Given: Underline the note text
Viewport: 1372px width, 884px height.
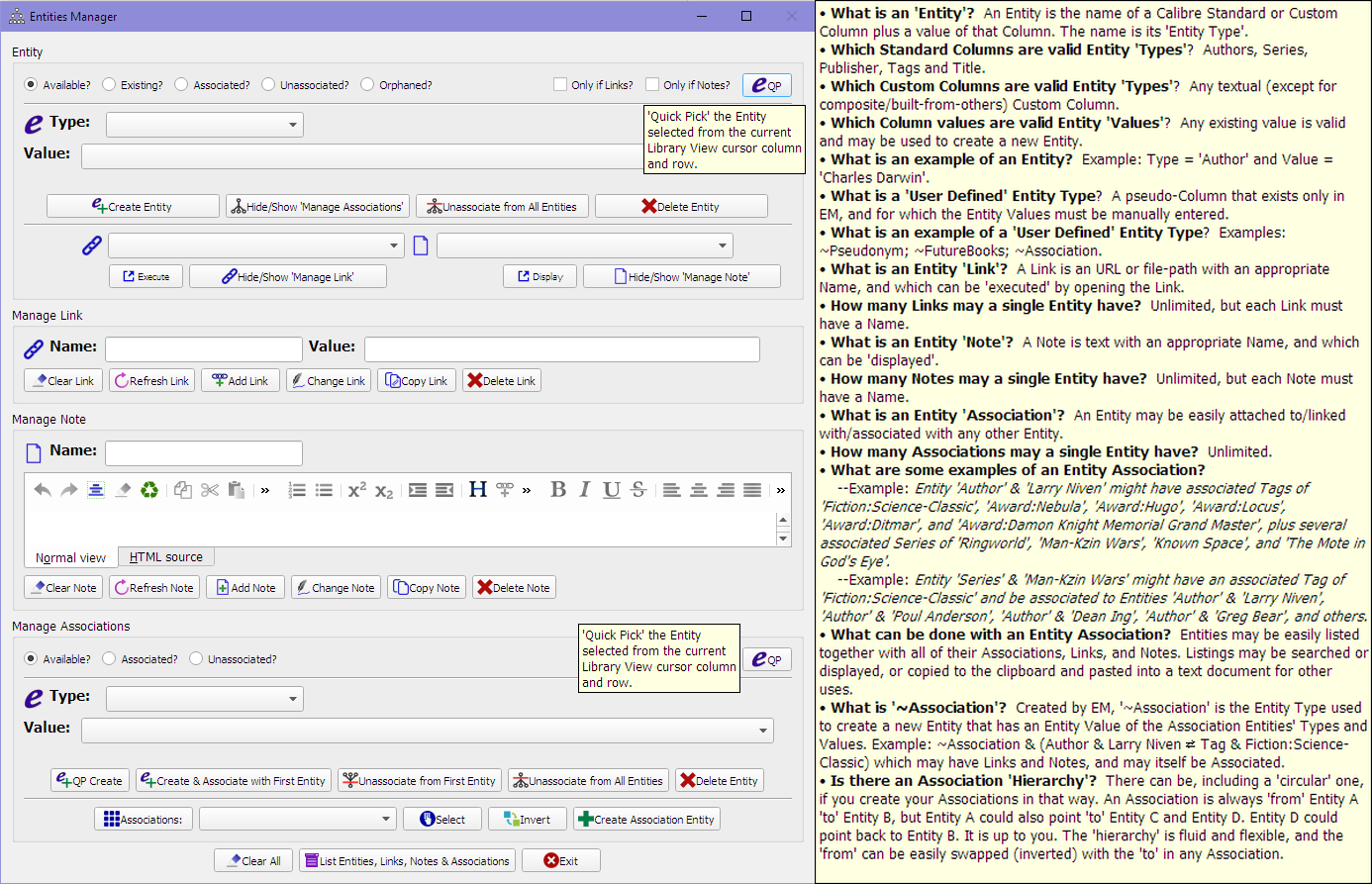Looking at the screenshot, I should pyautogui.click(x=612, y=490).
